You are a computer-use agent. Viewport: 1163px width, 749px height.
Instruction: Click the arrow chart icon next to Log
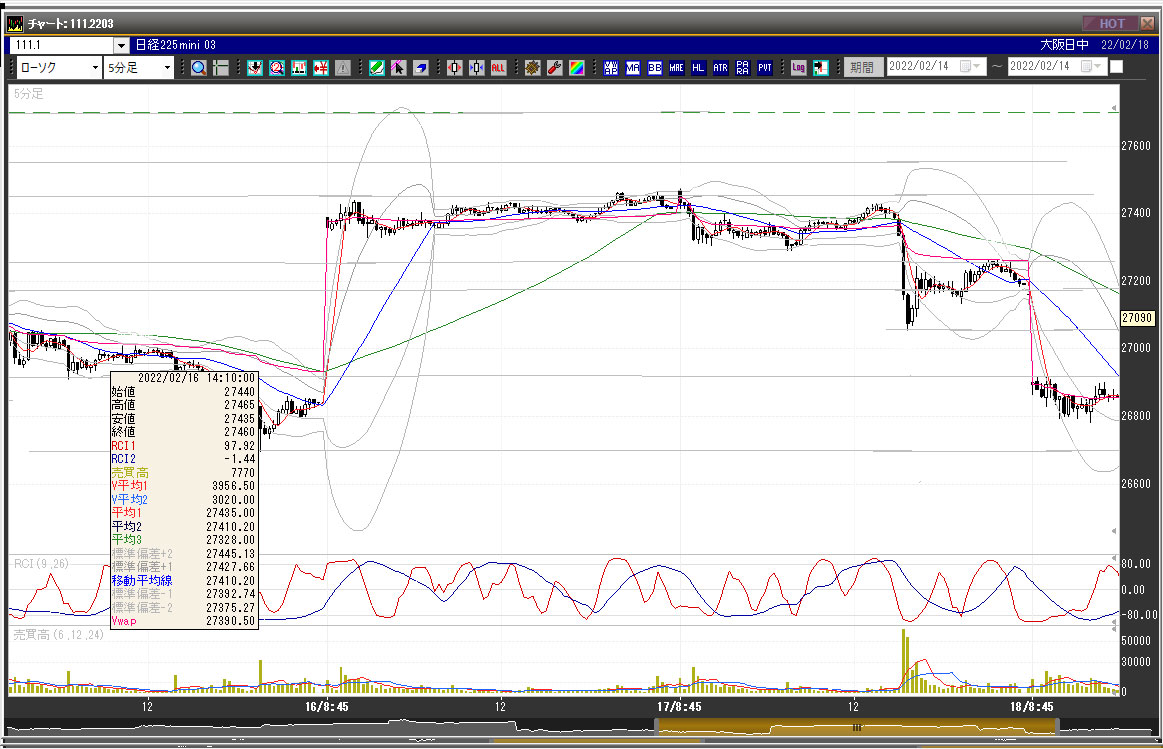[820, 68]
